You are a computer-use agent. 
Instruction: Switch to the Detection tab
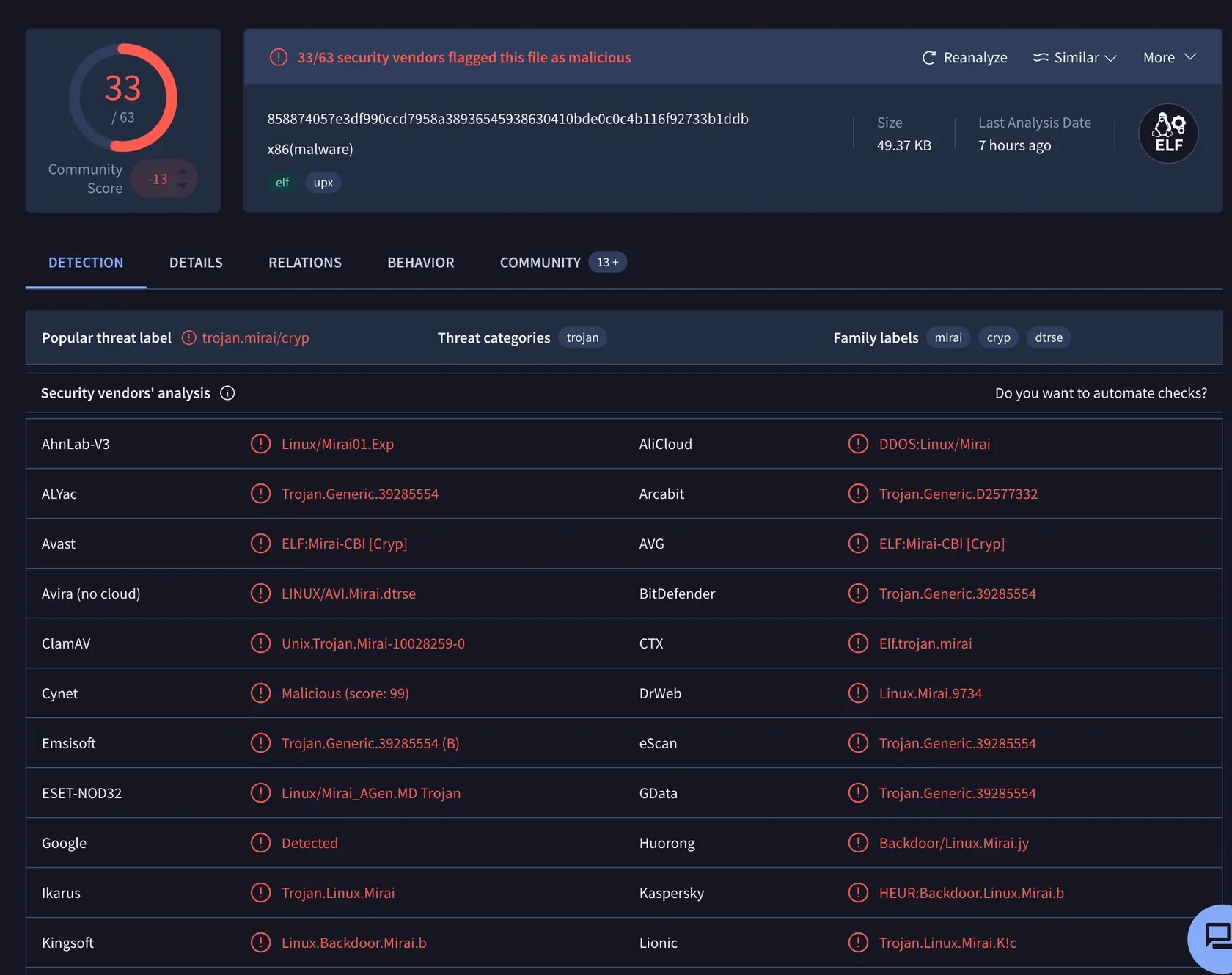coord(86,263)
